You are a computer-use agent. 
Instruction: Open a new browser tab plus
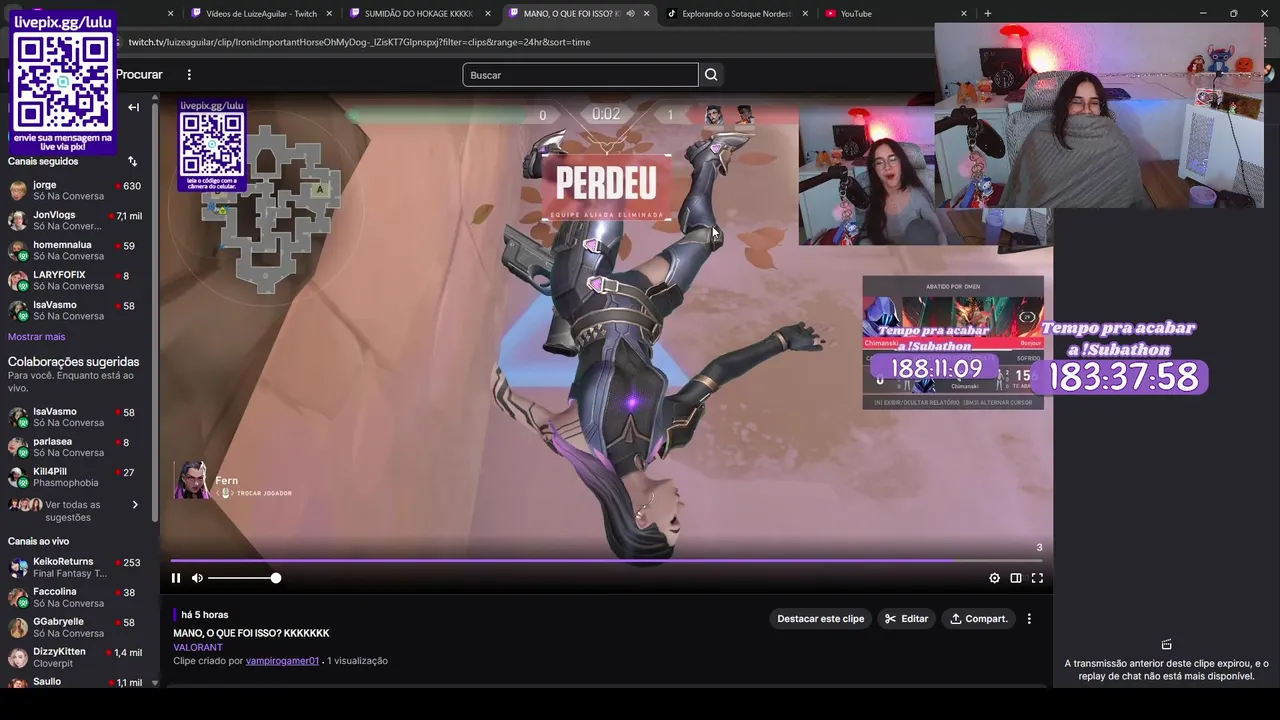point(988,14)
